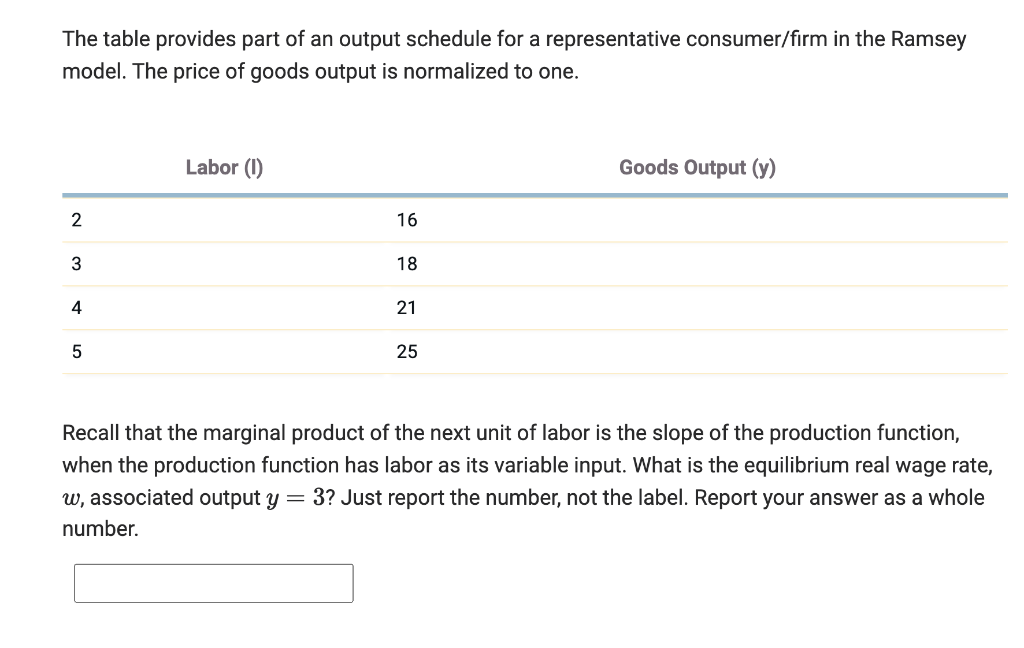Click the answer input field below the question
Screen dimensions: 1024x648
click(x=213, y=583)
